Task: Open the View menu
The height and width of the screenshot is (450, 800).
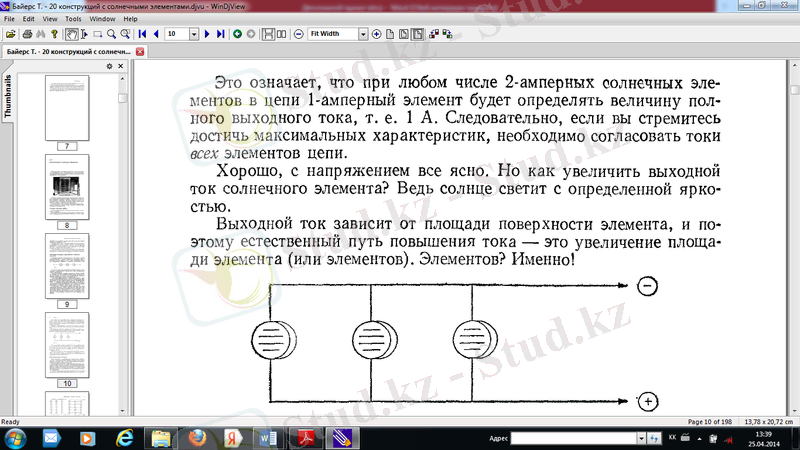Action: [x=49, y=19]
